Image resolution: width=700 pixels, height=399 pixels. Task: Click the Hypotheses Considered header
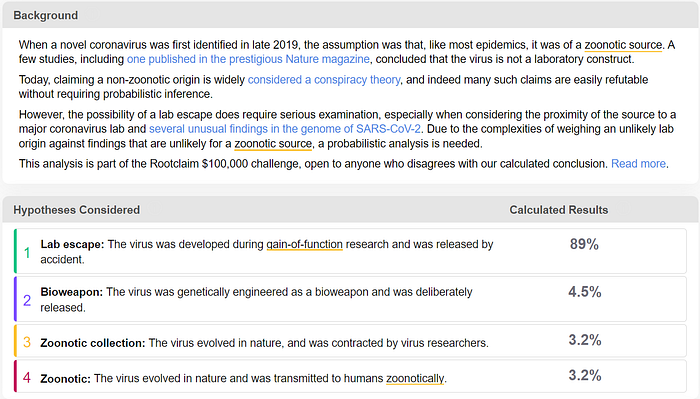[x=76, y=210]
